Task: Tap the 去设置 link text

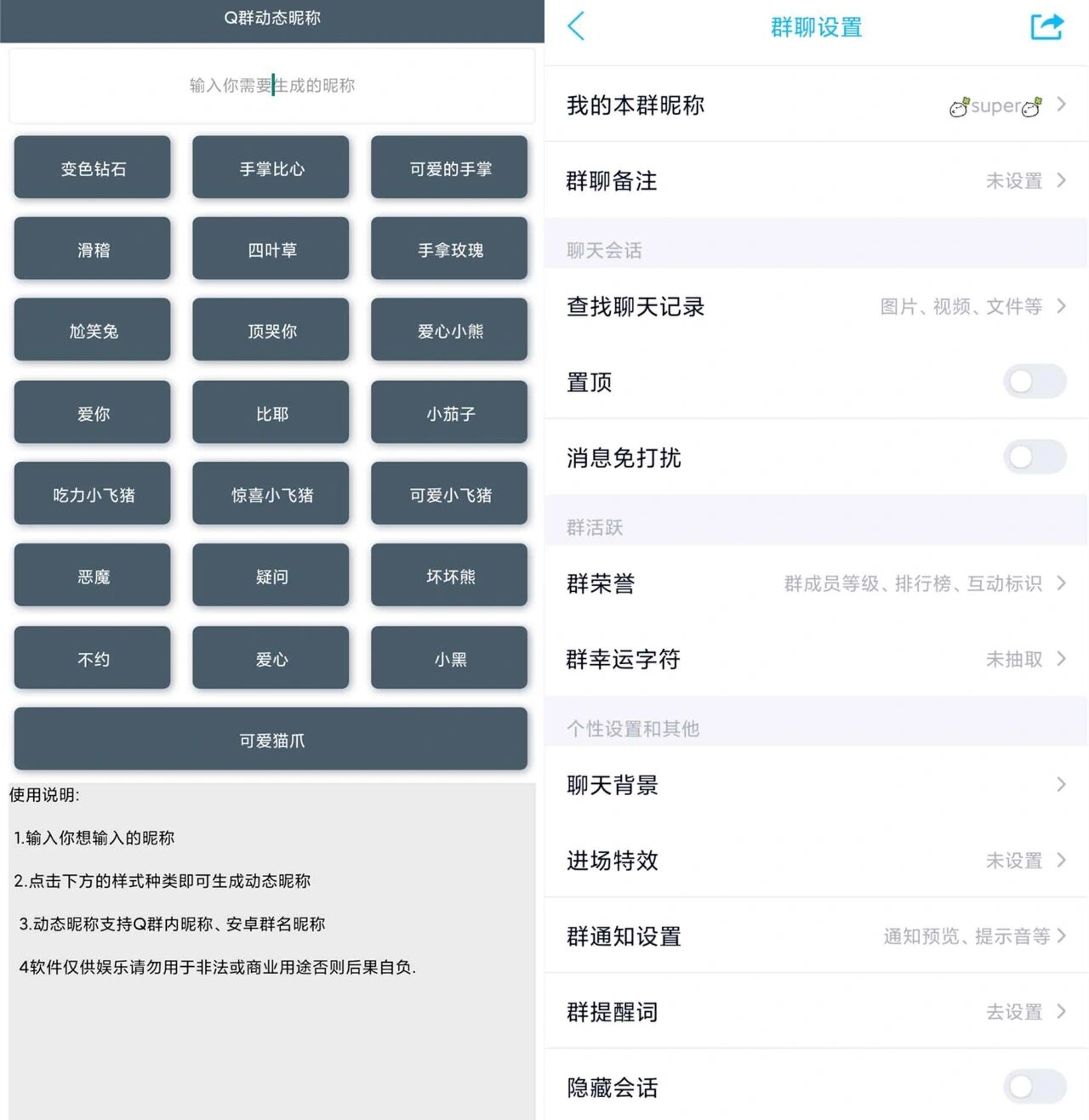Action: tap(1014, 1012)
